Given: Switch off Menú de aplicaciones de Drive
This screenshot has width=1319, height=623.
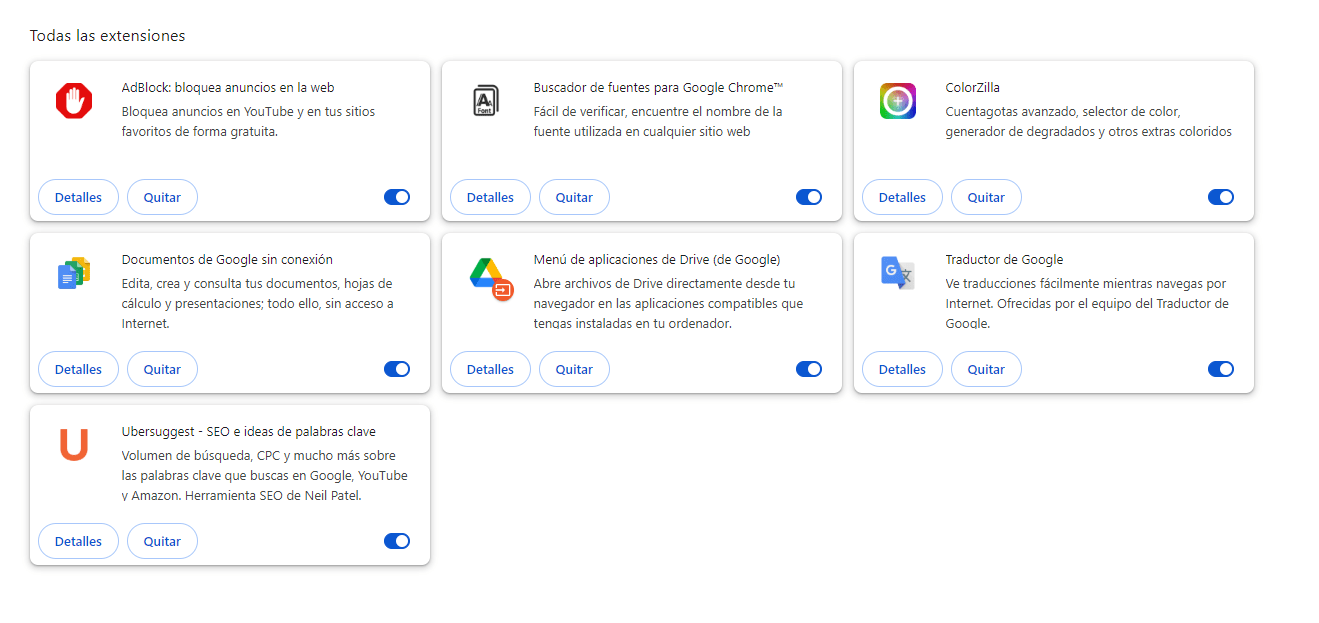Looking at the screenshot, I should 809,369.
